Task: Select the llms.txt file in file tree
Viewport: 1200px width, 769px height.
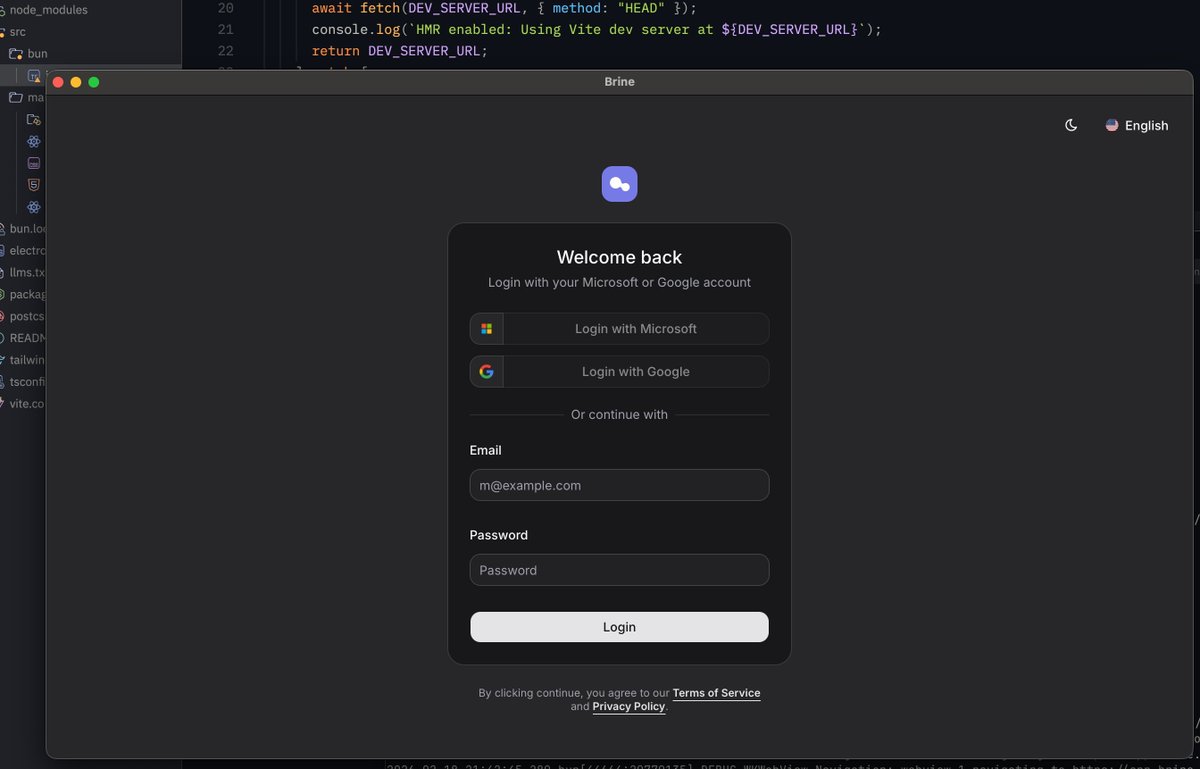Action: pyautogui.click(x=23, y=273)
